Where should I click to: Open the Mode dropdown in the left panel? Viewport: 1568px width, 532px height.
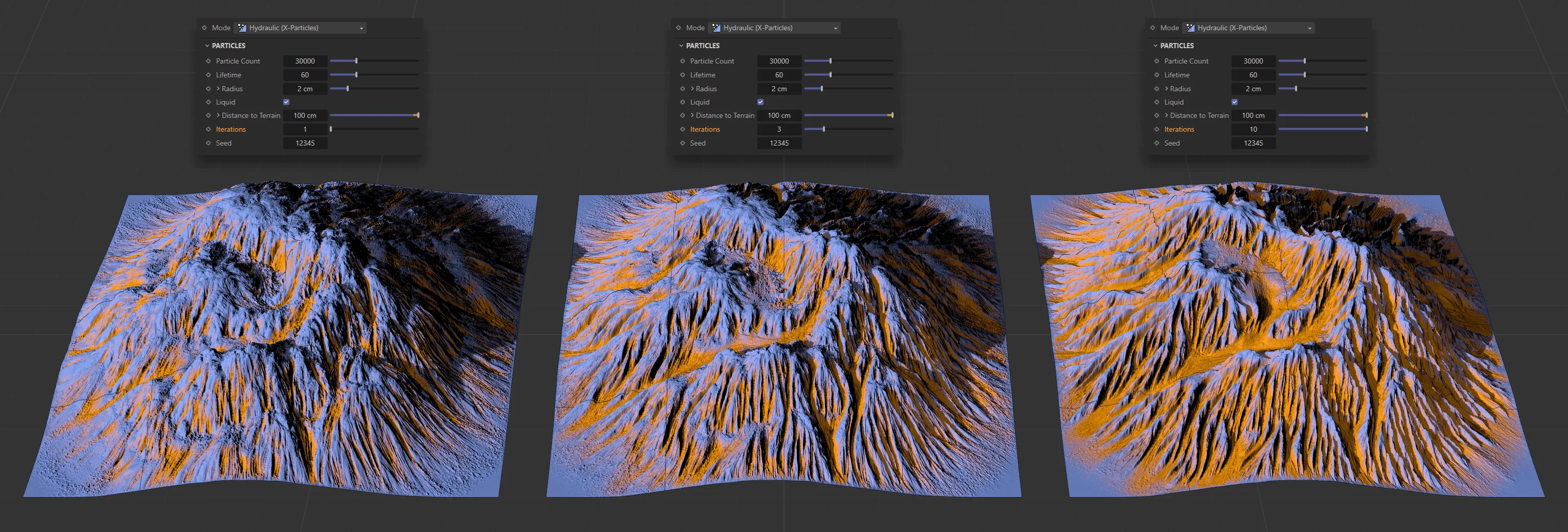point(362,28)
